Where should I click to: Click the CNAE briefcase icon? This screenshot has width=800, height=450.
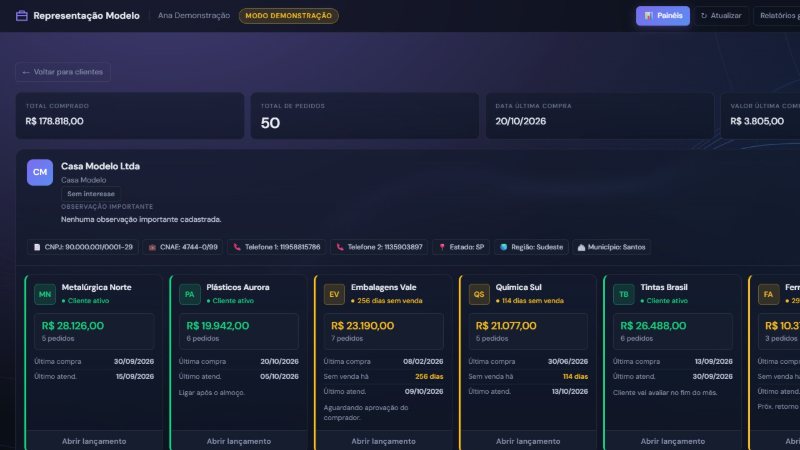coord(152,247)
